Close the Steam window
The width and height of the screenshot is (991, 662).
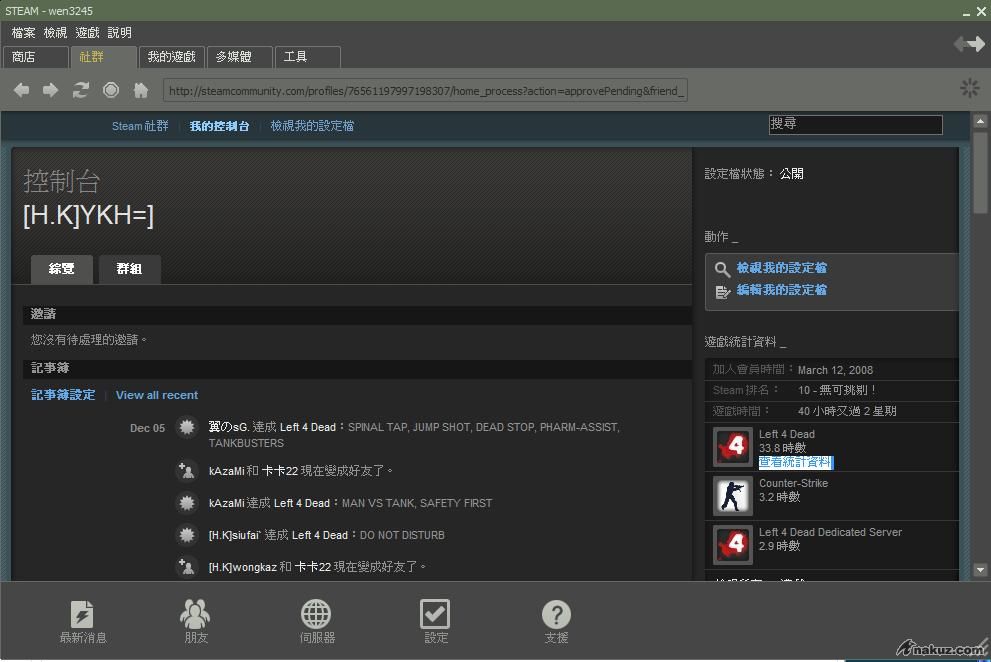click(982, 11)
